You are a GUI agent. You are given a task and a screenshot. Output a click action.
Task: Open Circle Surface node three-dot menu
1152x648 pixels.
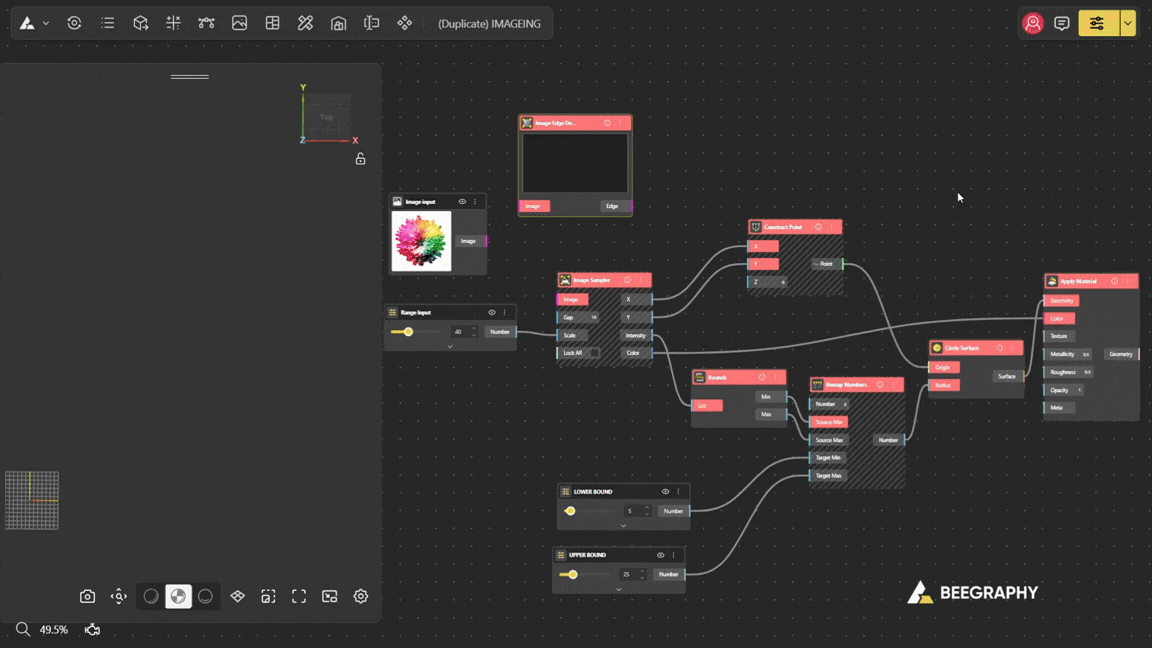coord(1012,348)
